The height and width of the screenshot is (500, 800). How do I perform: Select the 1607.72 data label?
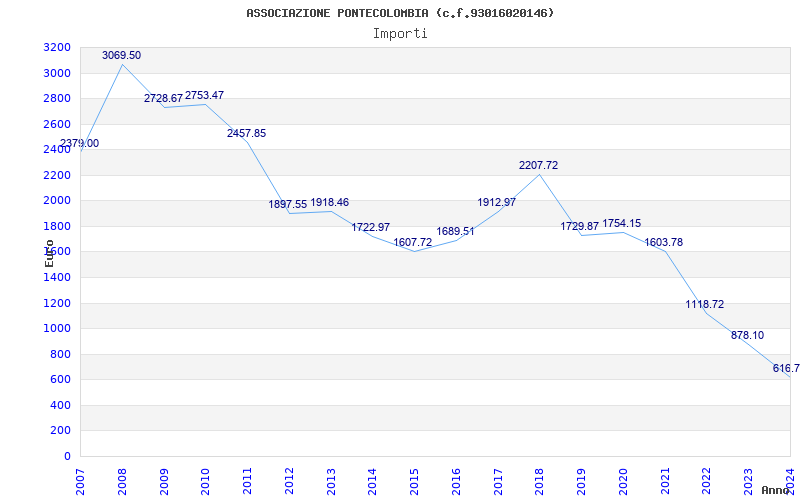413,242
